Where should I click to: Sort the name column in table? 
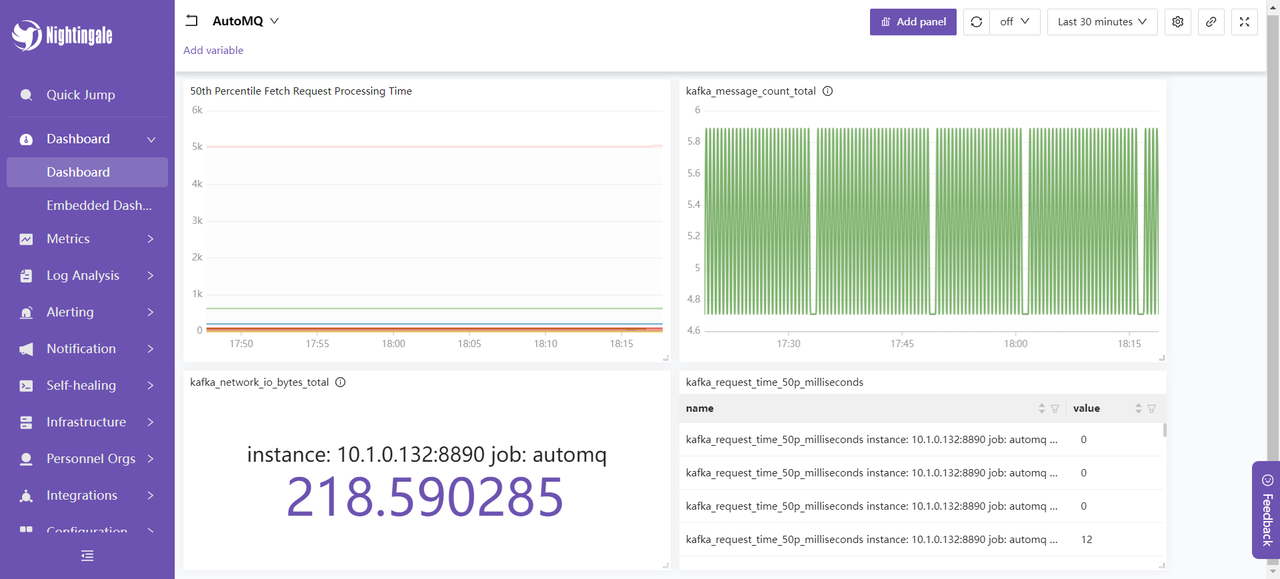tap(1041, 408)
